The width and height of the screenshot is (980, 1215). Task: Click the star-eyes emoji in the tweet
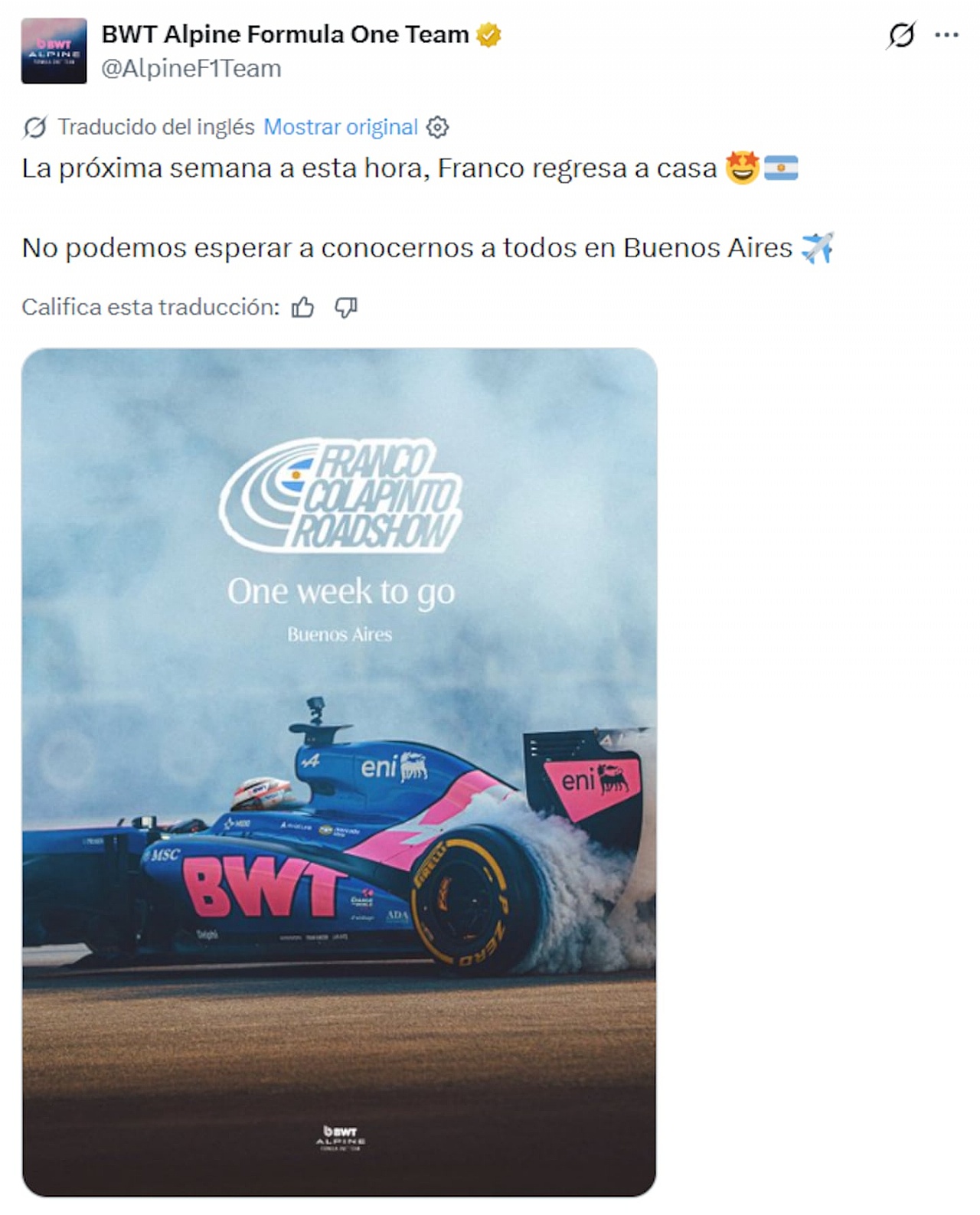click(x=742, y=168)
